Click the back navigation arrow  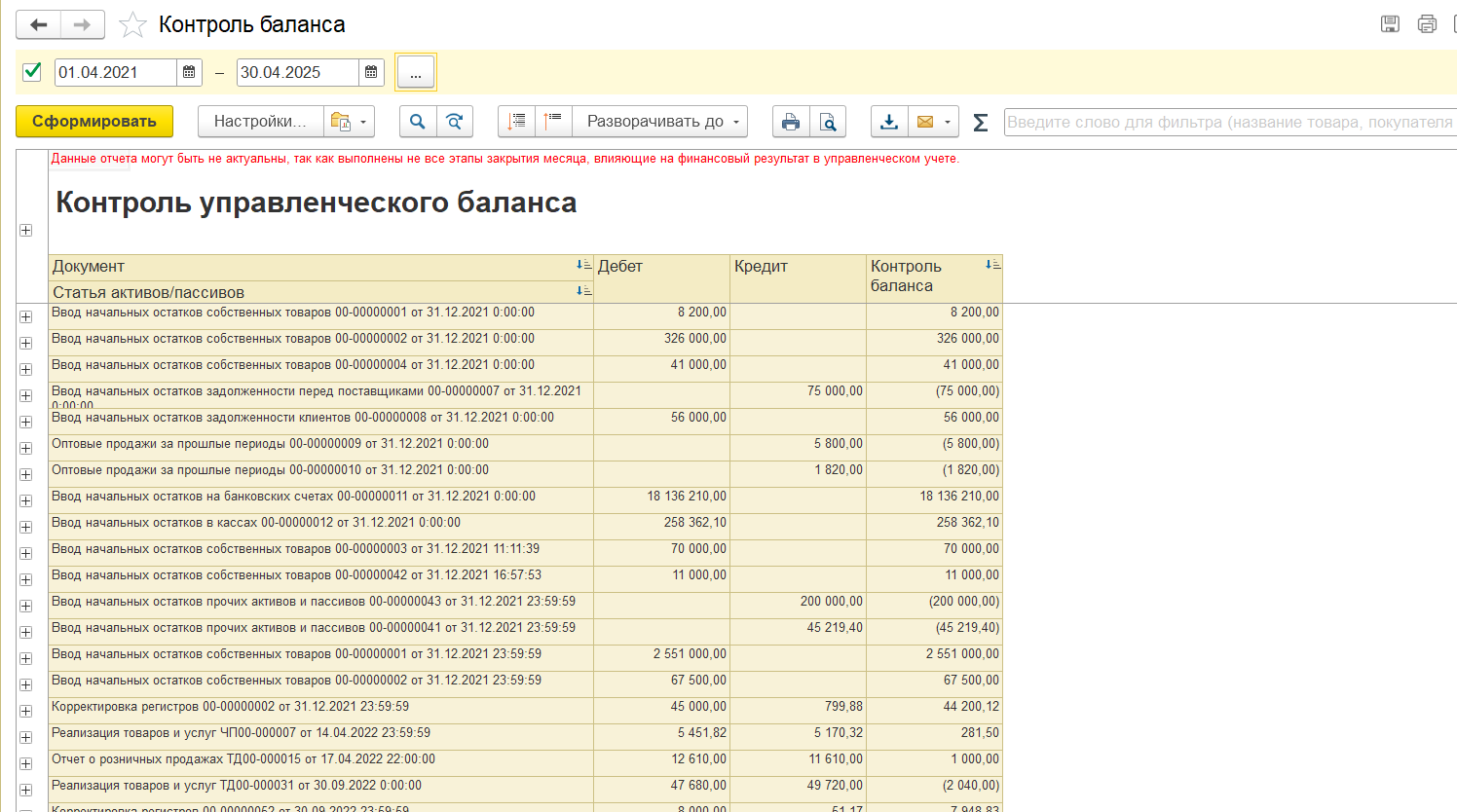39,24
